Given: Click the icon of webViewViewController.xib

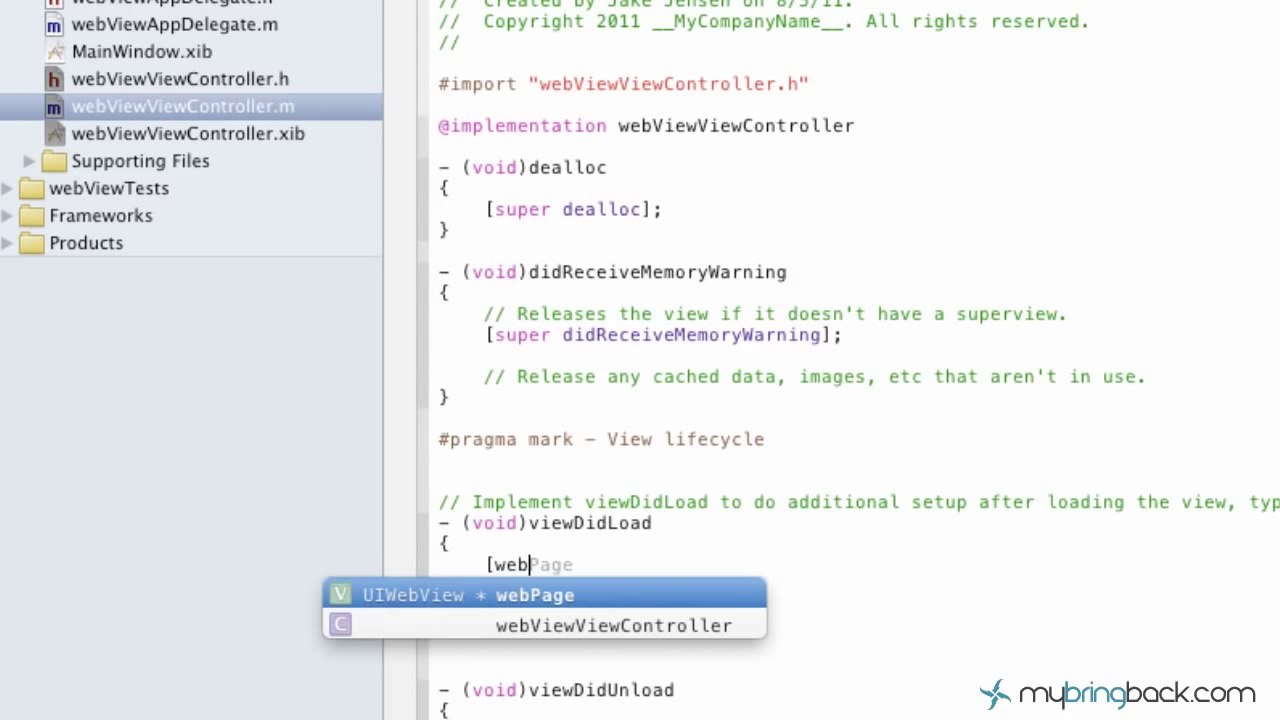Looking at the screenshot, I should 55,134.
